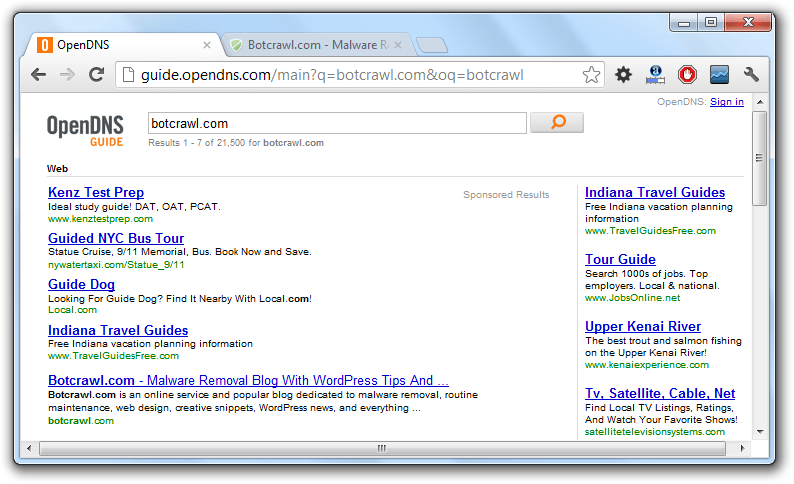Click the Sponsored Results label
Screen dimensions: 794x484
506,195
